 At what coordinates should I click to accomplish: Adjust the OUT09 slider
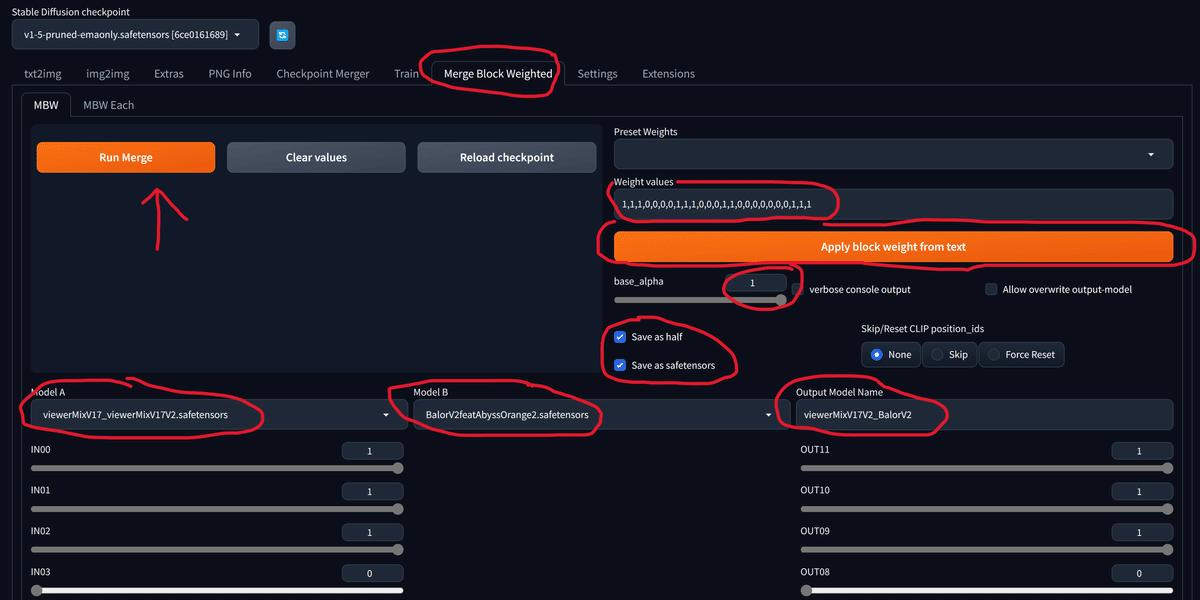click(987, 549)
